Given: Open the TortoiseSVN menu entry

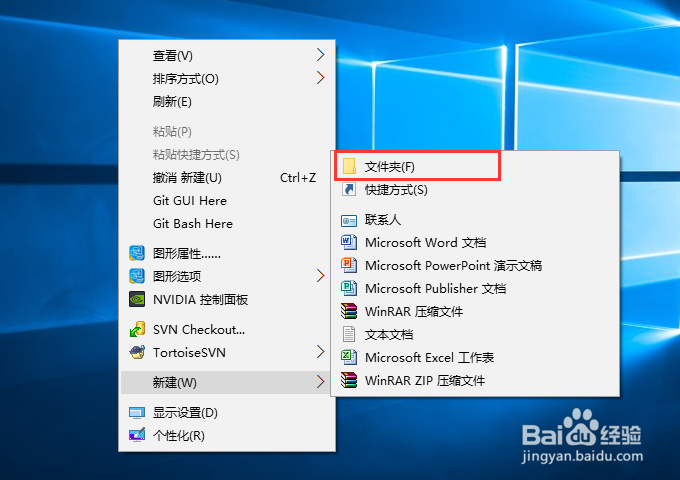Looking at the screenshot, I should [227, 353].
